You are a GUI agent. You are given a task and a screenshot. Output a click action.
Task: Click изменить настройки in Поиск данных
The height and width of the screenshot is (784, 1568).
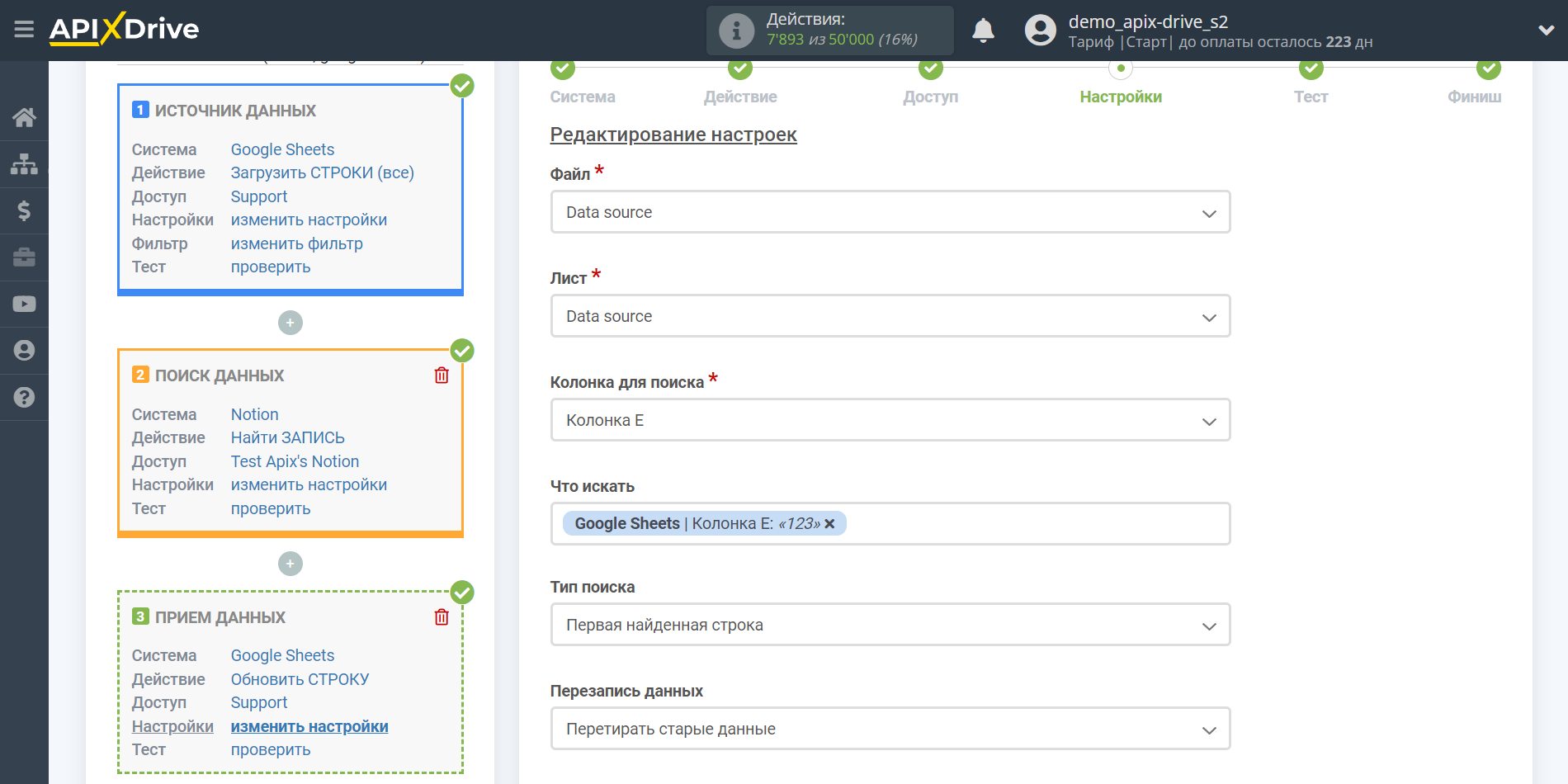tap(309, 484)
